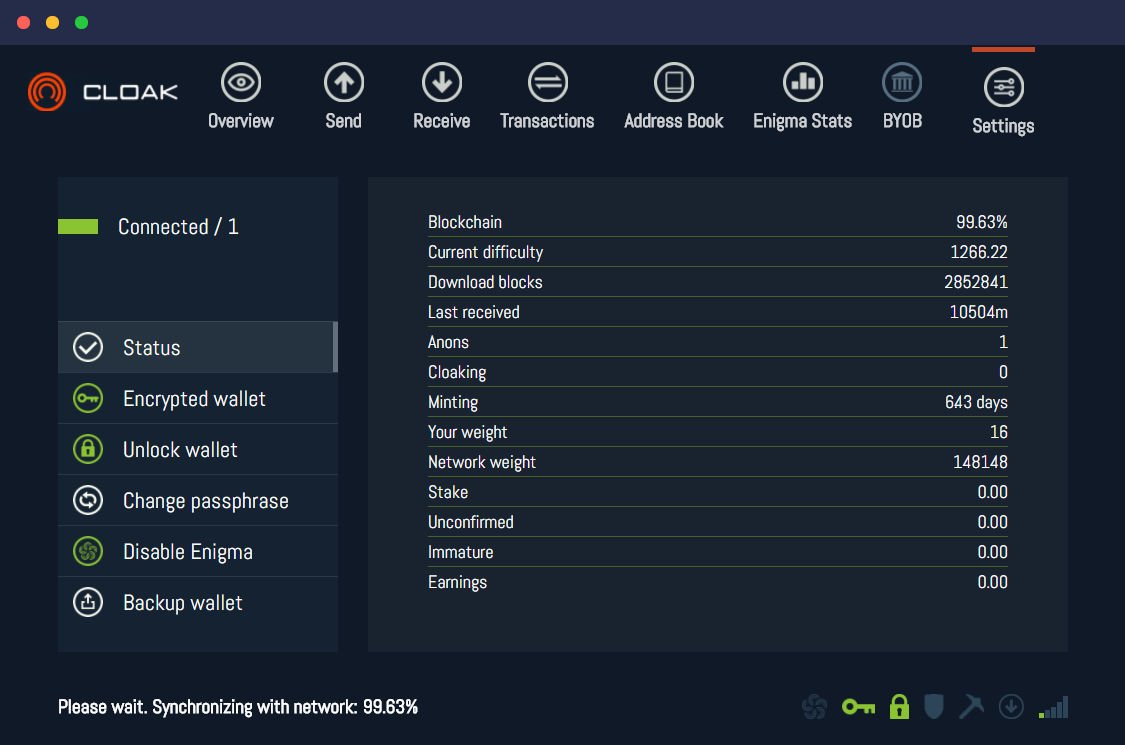Select the Status menu entry

click(198, 347)
